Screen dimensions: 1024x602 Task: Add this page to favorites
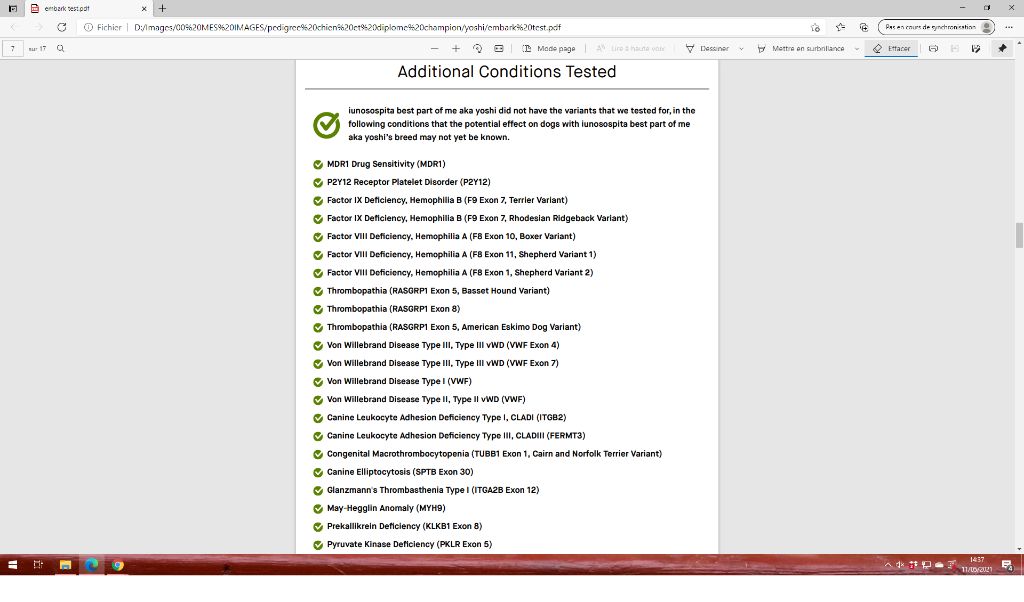816,27
